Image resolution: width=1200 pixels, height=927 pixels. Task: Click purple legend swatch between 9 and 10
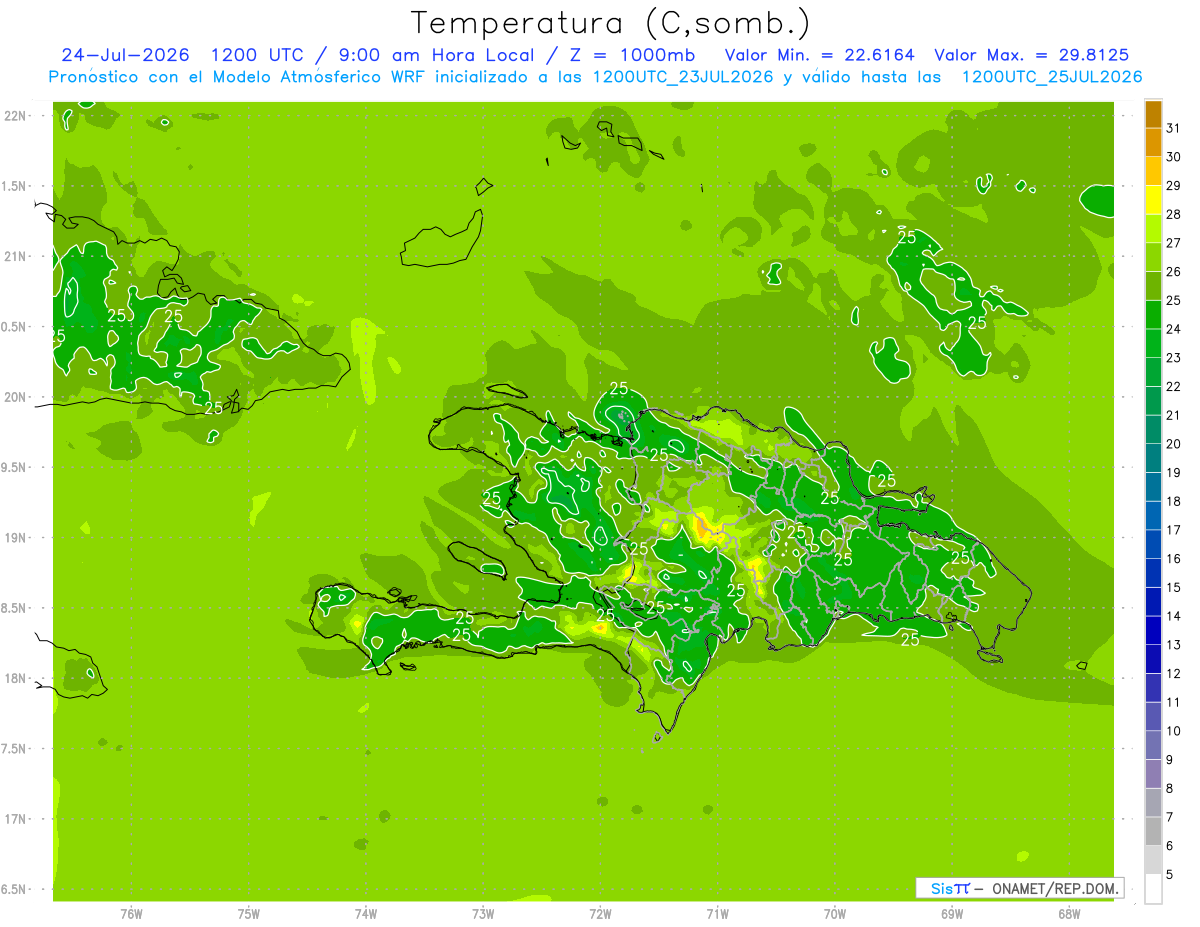point(1153,746)
